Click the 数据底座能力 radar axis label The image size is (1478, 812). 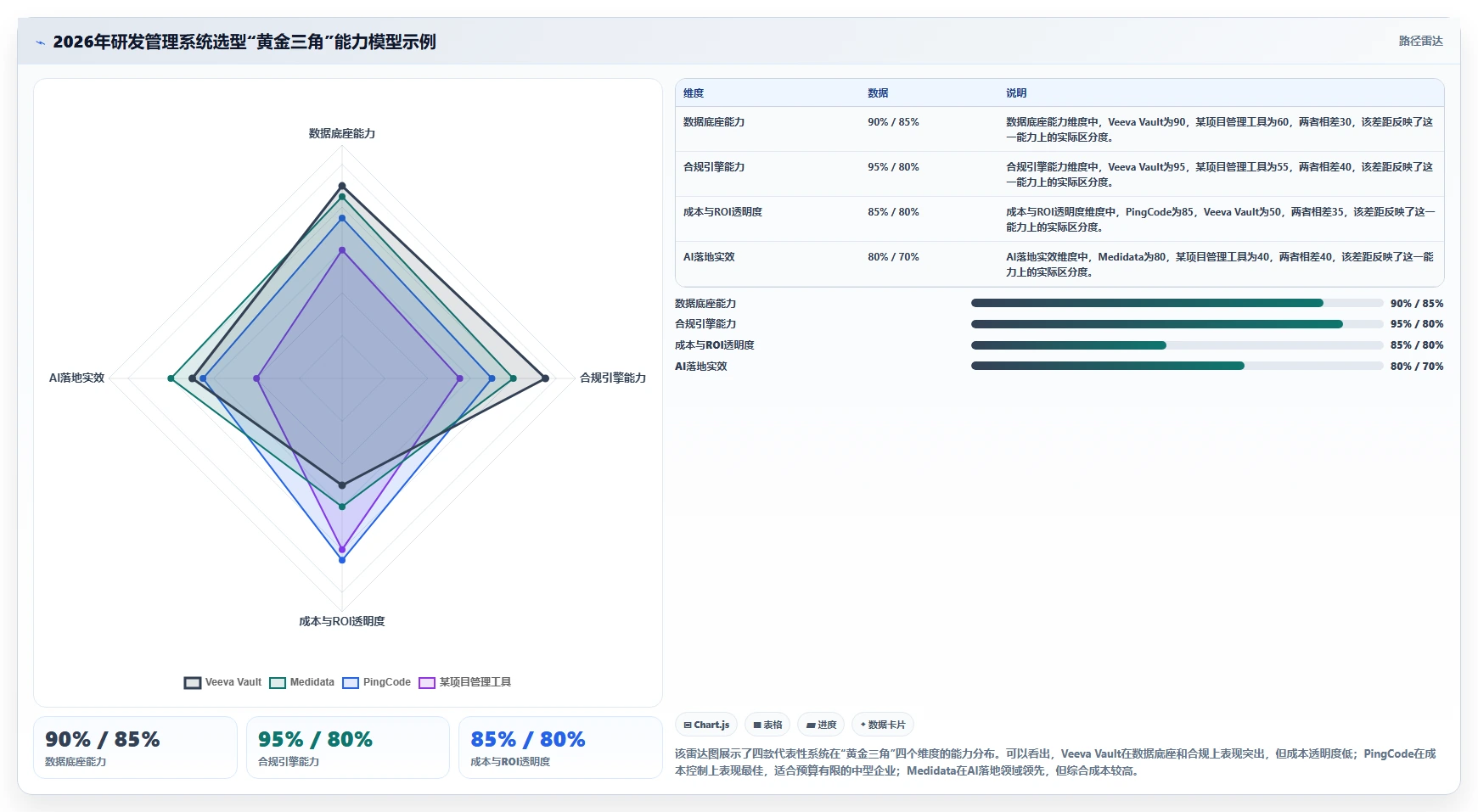(342, 133)
